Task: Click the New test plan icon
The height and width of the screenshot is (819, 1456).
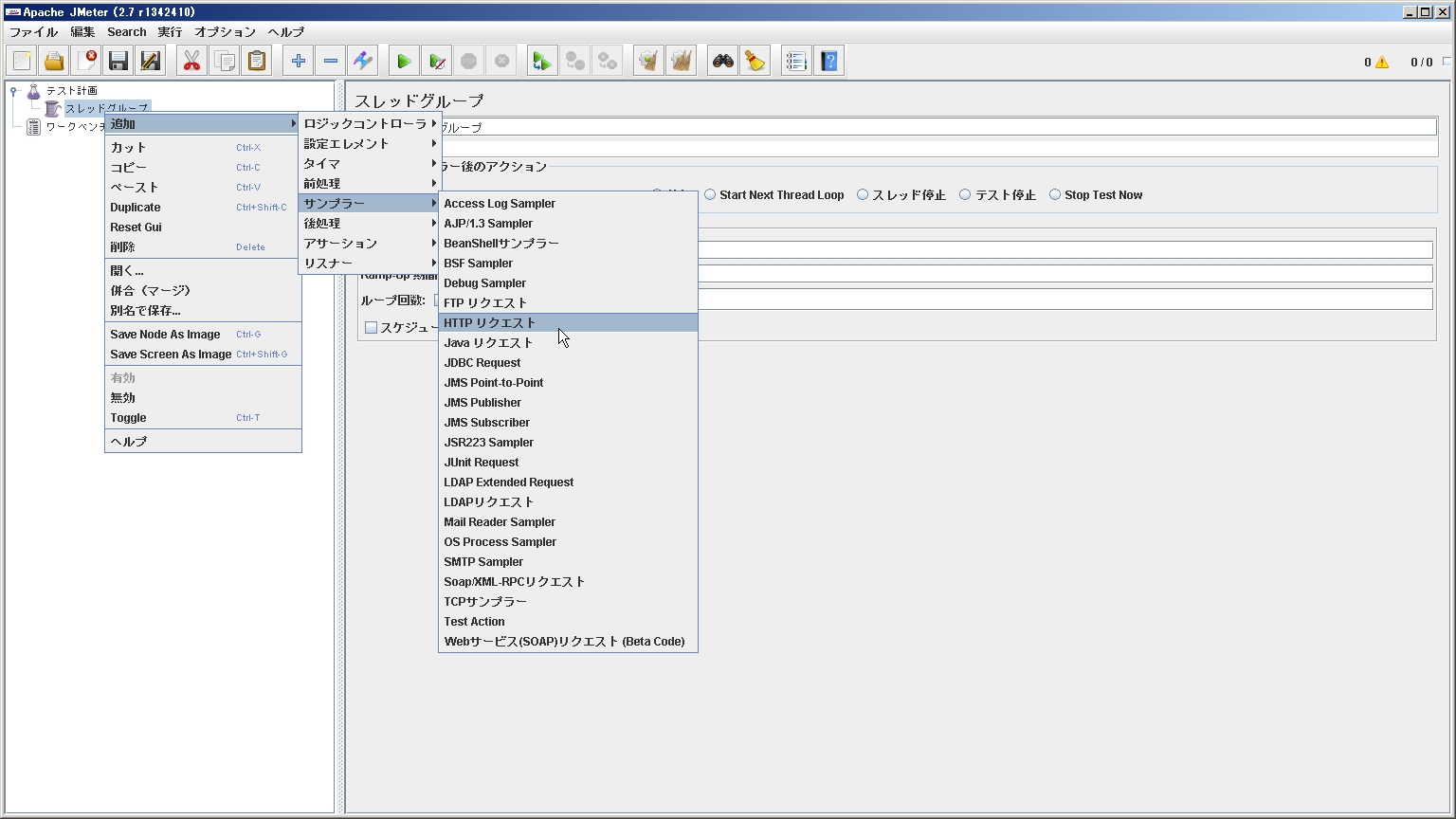Action: pyautogui.click(x=22, y=62)
